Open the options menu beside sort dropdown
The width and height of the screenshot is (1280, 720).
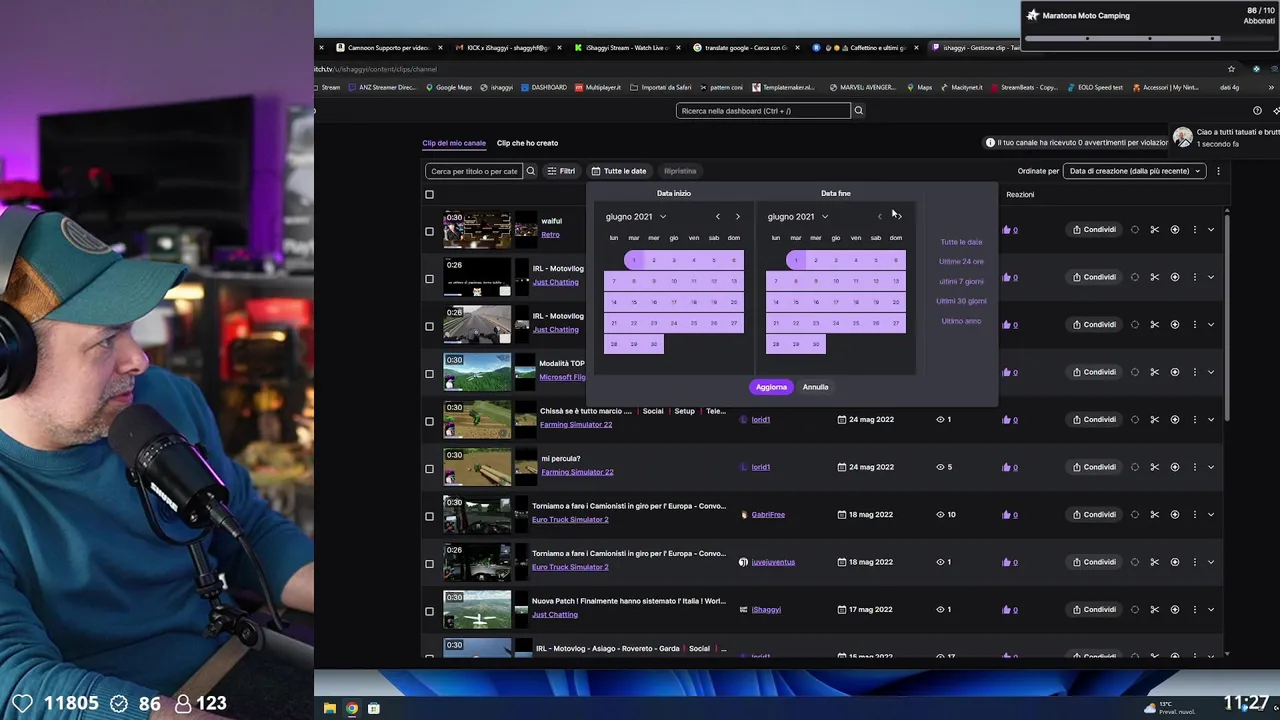(x=1218, y=171)
